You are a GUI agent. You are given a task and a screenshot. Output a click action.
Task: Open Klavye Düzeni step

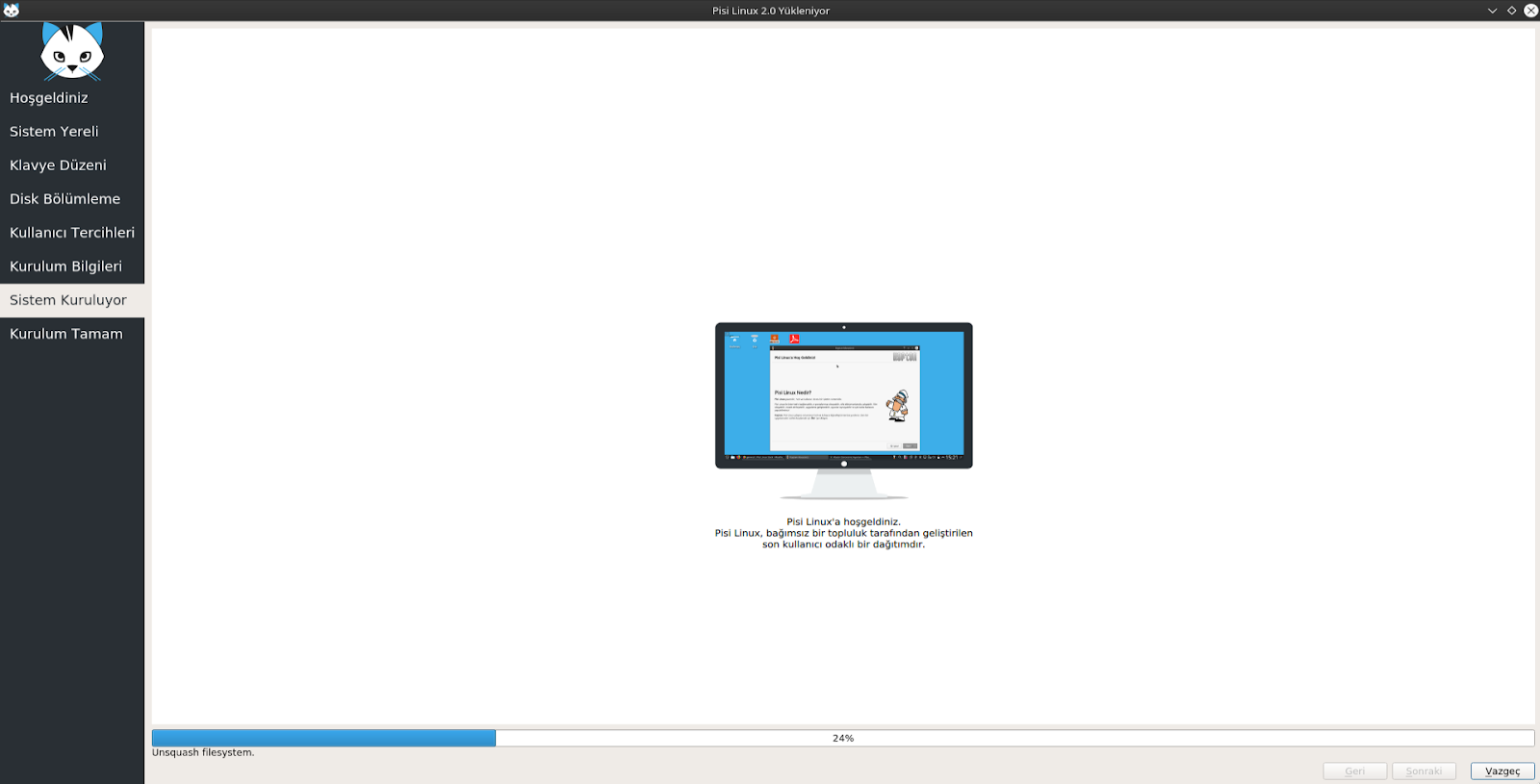pyautogui.click(x=72, y=165)
